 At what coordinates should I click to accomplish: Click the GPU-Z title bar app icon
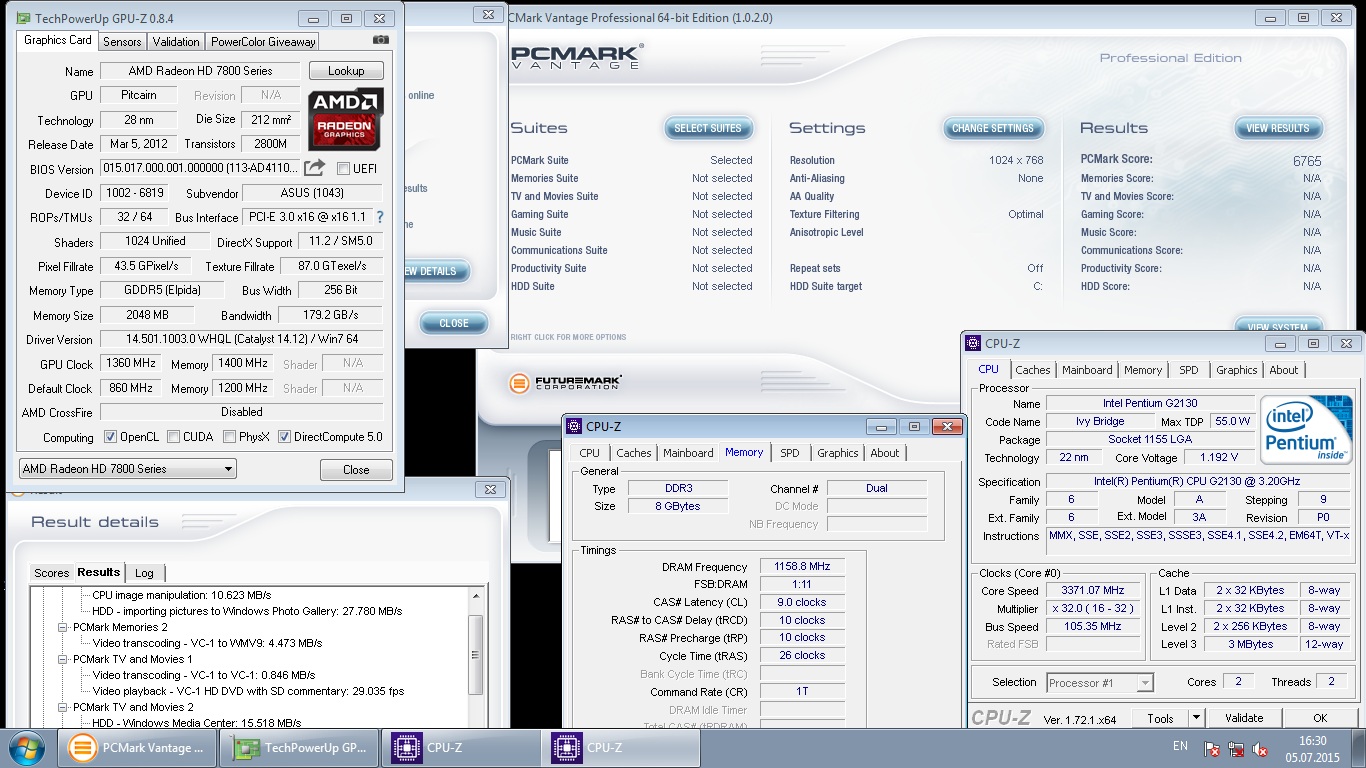(24, 18)
